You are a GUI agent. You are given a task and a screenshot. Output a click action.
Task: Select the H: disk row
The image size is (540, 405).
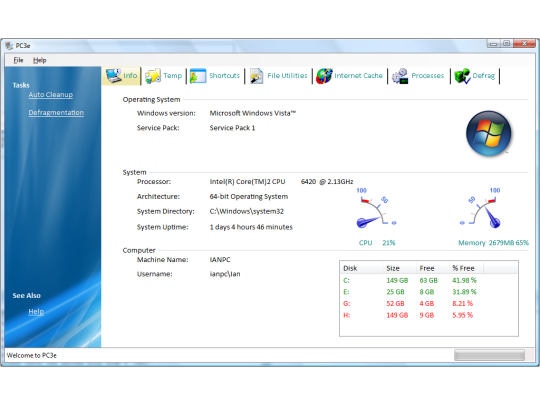(x=429, y=315)
